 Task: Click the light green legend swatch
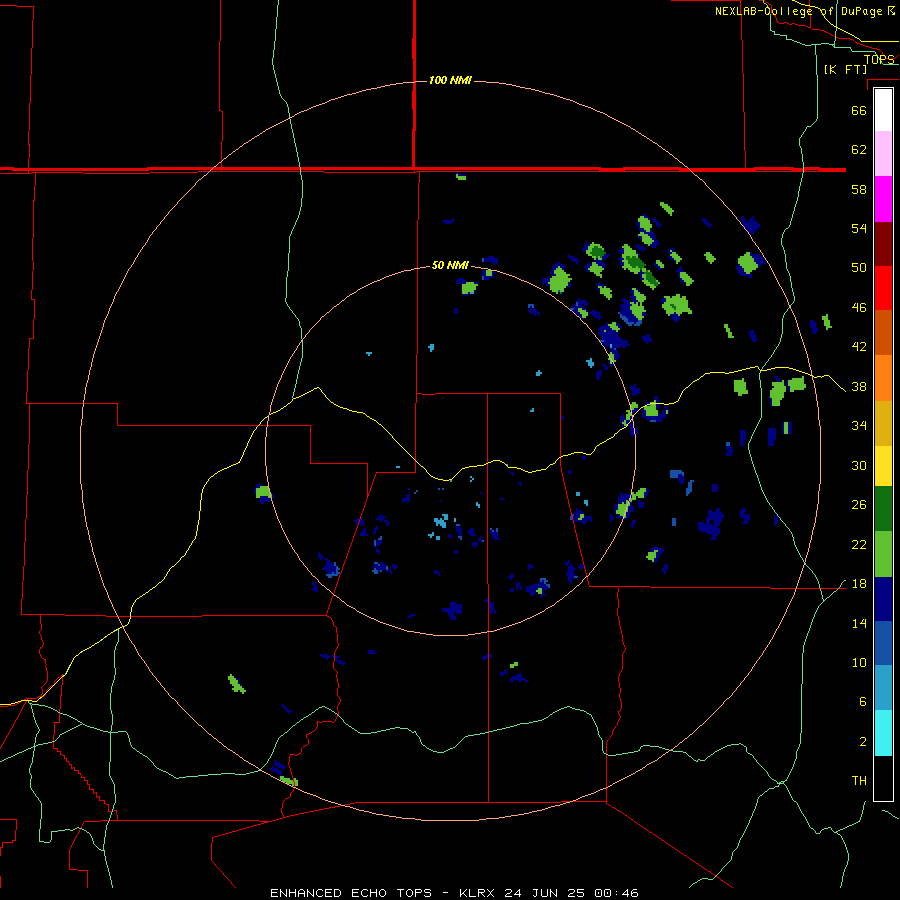click(883, 554)
